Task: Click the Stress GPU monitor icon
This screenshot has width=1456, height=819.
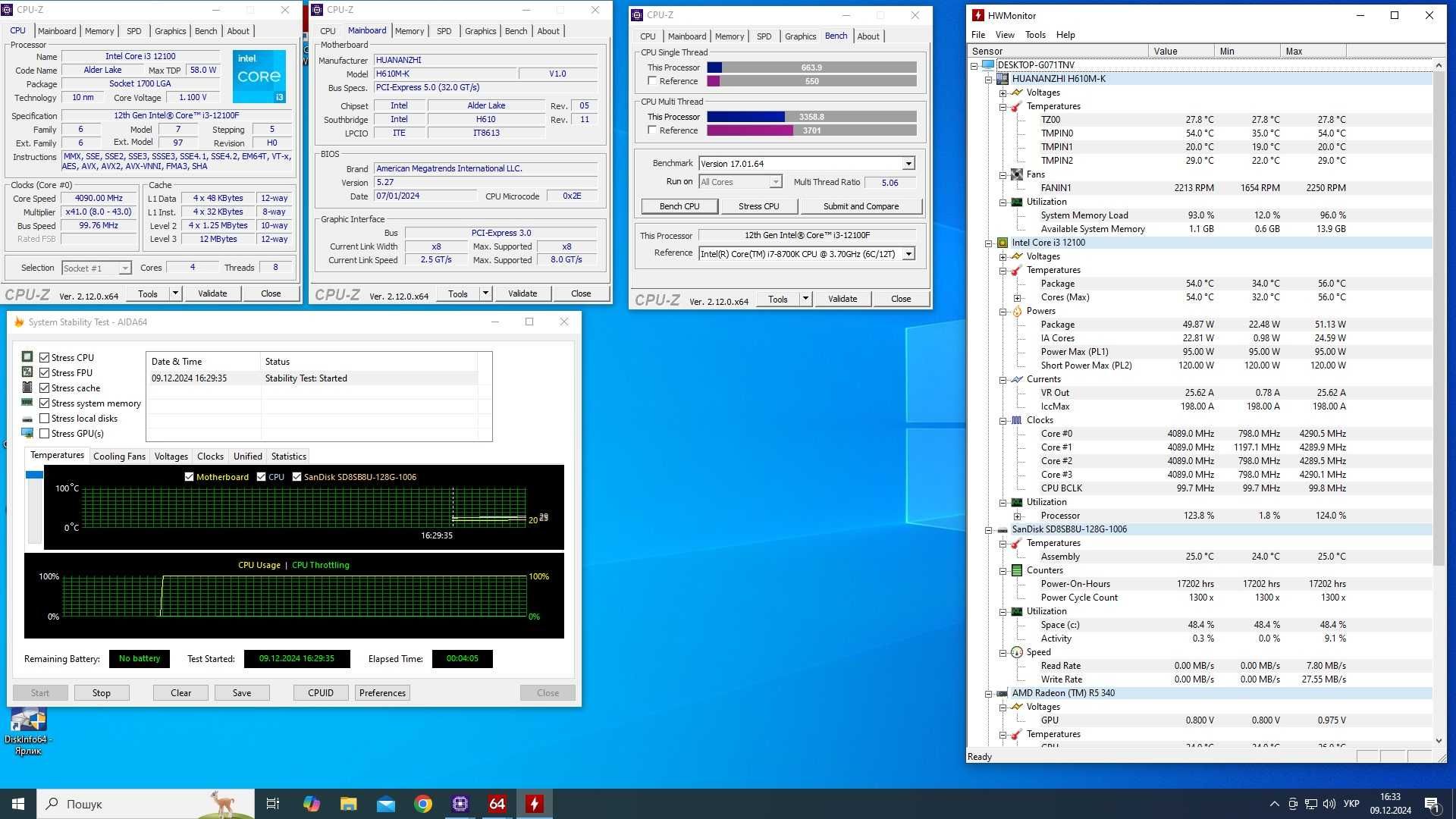Action: point(27,433)
